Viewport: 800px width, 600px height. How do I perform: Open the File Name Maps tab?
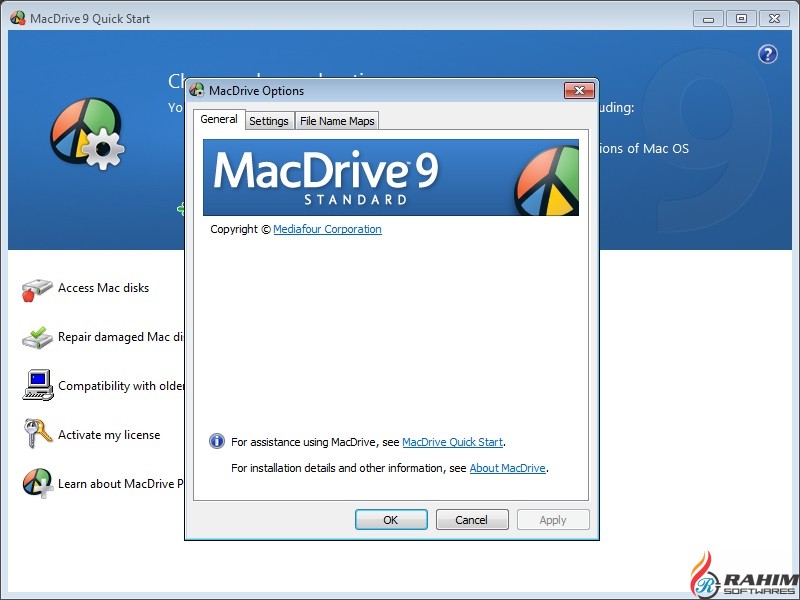(x=337, y=121)
